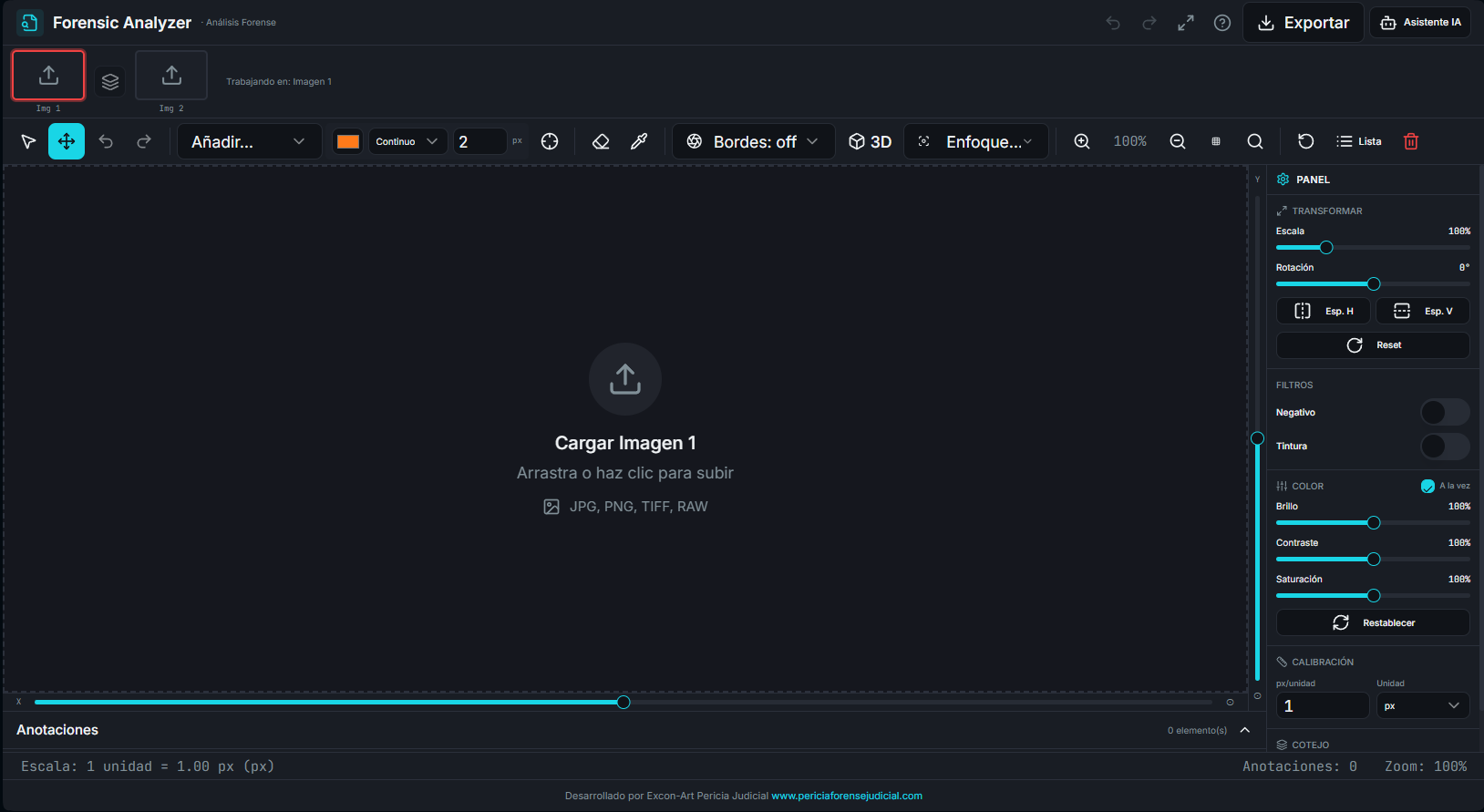
Task: Click the stroke width field showing 2
Action: pyautogui.click(x=480, y=141)
